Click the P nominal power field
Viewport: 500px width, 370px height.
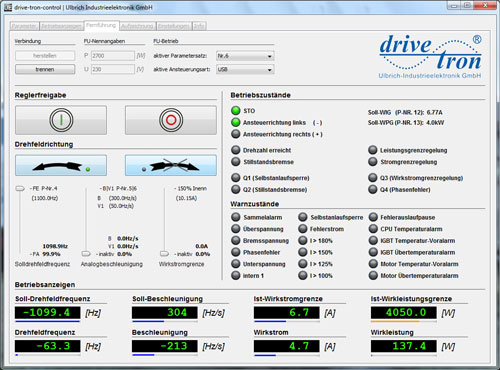coord(113,56)
